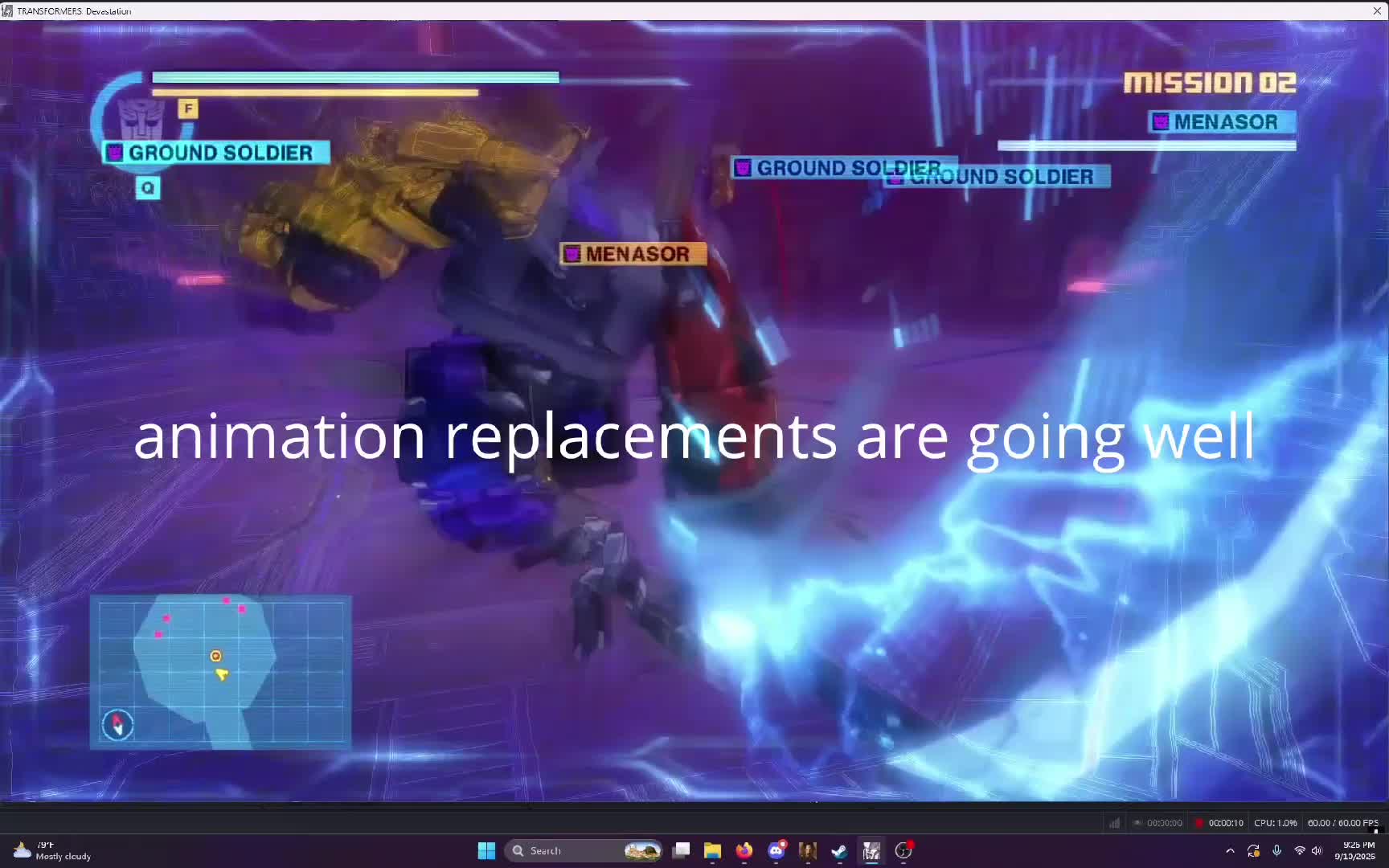The image size is (1389, 868).
Task: Click the MISSION 02 heading
Action: coord(1210,83)
